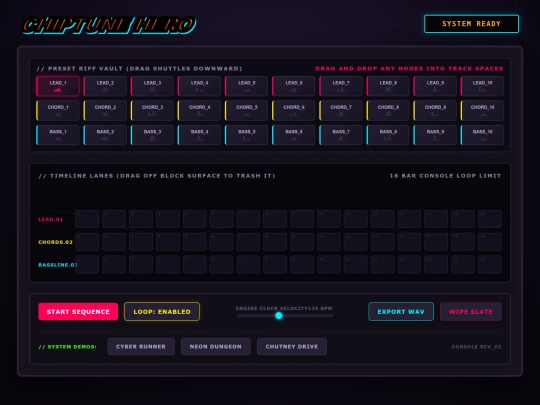Pick the BASS_2 riff node
This screenshot has width=540, height=405.
105,135
